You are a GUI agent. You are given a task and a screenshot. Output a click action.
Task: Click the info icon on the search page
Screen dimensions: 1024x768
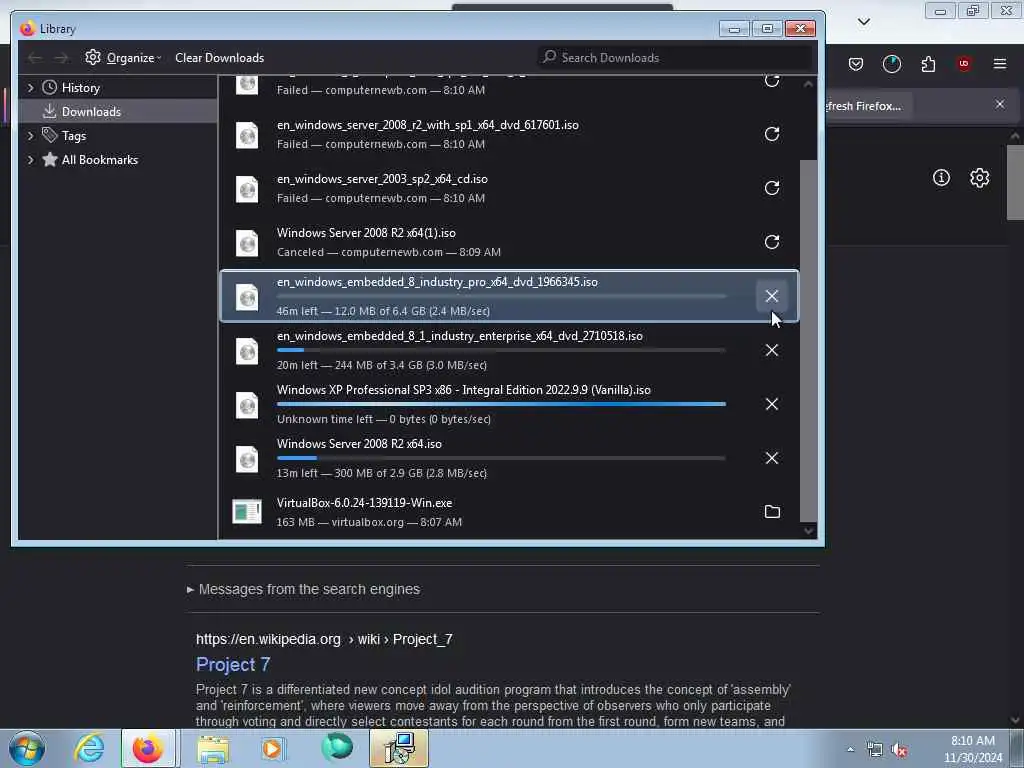point(941,178)
